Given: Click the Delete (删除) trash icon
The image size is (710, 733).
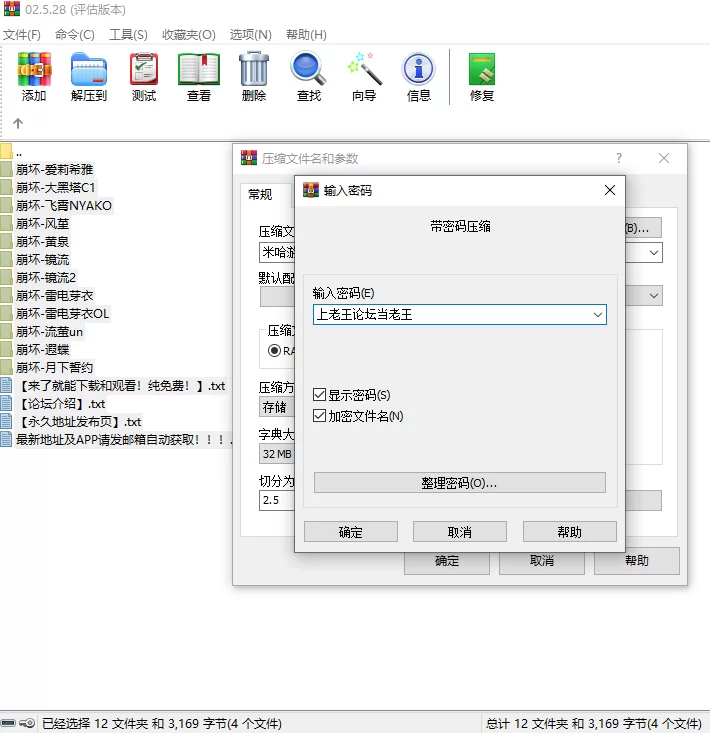Looking at the screenshot, I should click(254, 69).
